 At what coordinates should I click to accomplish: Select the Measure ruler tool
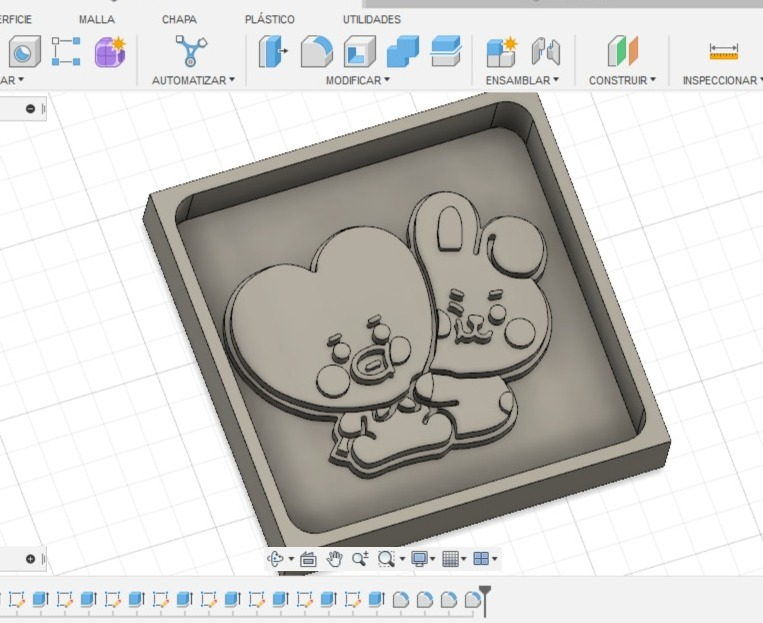[x=724, y=52]
